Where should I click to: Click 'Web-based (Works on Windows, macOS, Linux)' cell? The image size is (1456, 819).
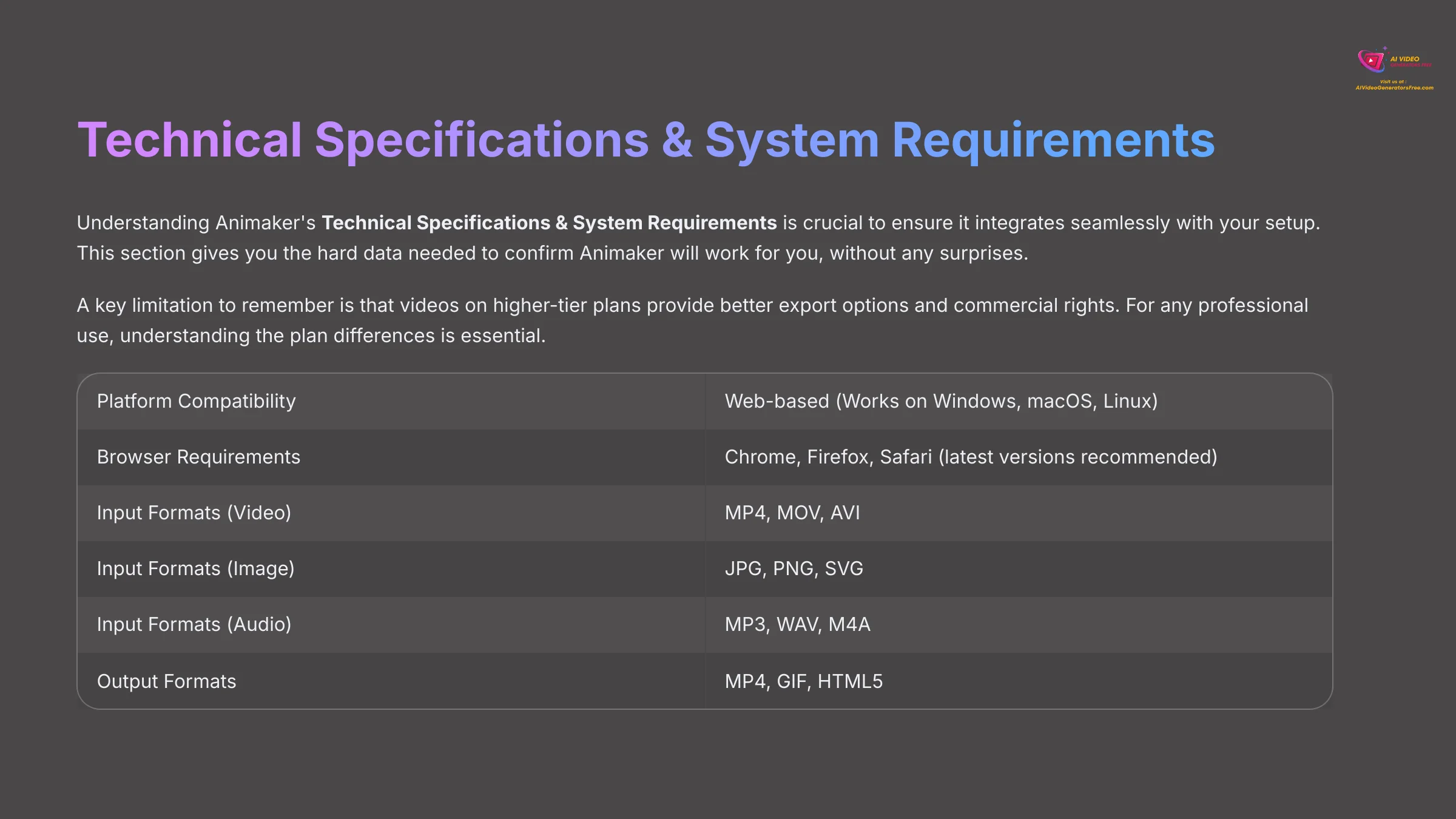(1019, 402)
